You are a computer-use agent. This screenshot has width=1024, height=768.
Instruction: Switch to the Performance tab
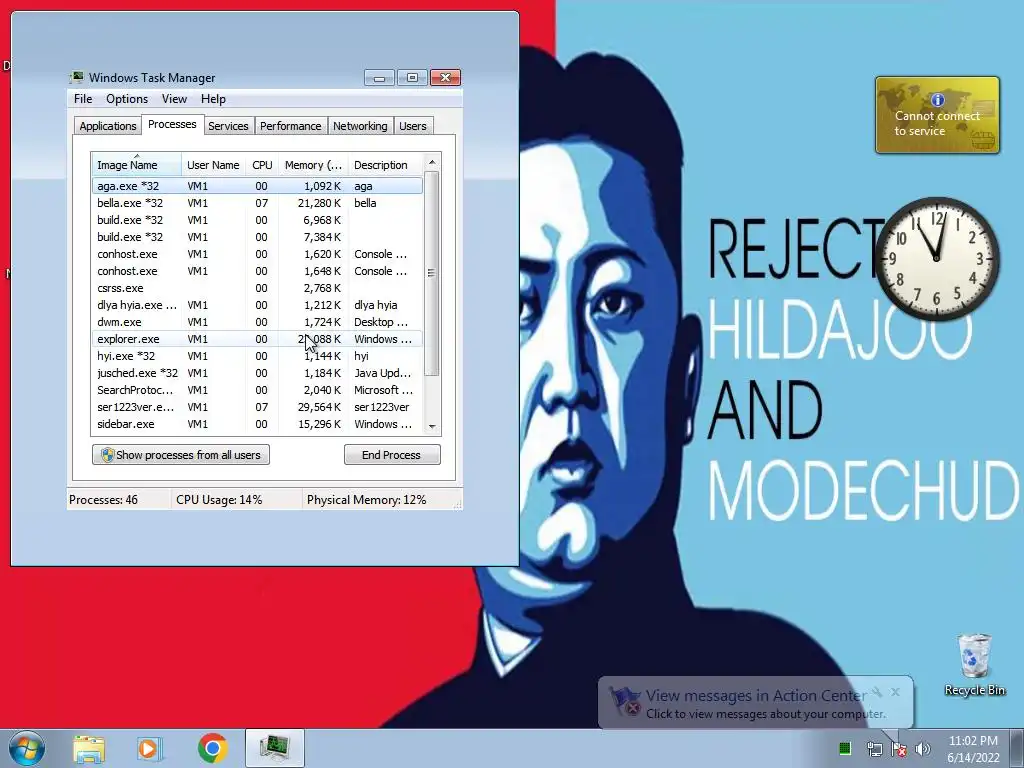click(291, 126)
